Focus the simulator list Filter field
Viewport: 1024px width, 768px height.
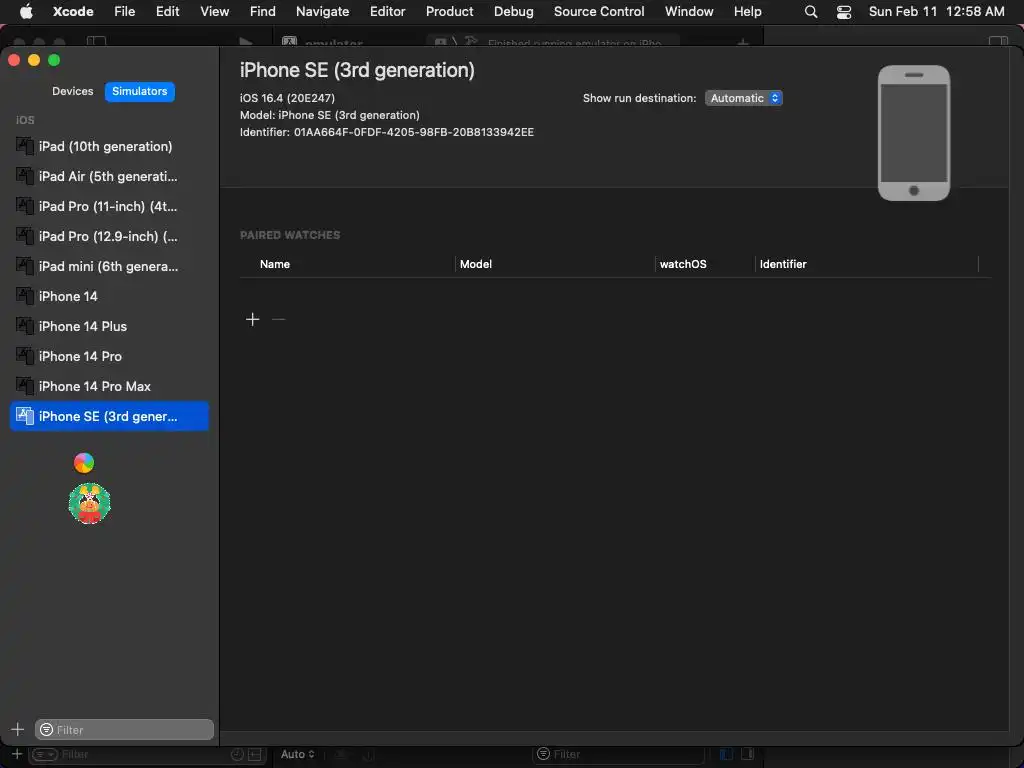(x=124, y=729)
